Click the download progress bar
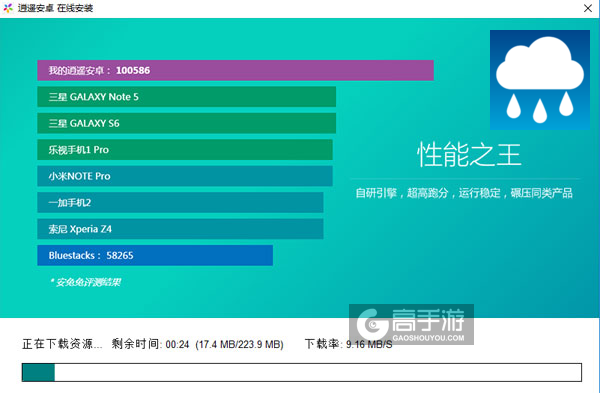The height and width of the screenshot is (393, 600). click(x=302, y=372)
